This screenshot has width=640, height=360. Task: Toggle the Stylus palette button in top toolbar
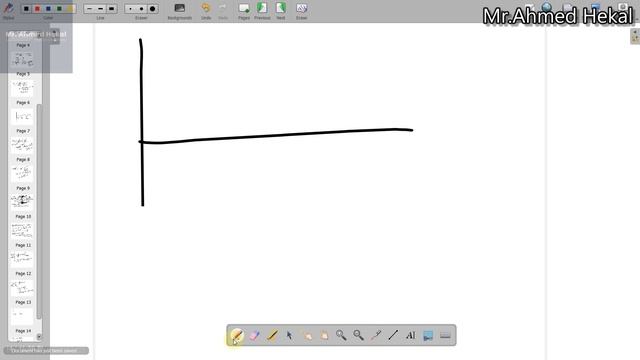point(9,11)
